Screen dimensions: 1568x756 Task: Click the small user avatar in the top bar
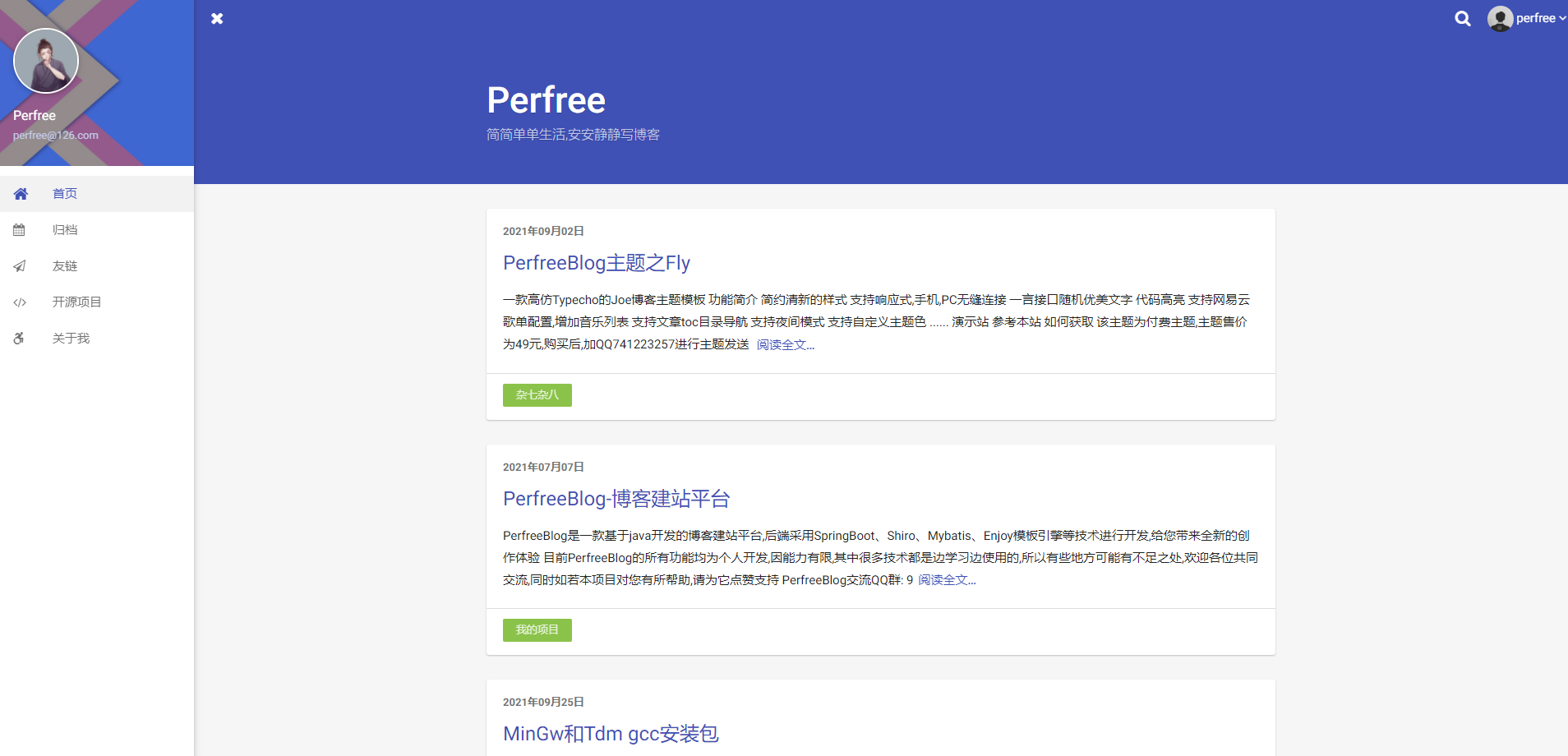tap(1500, 18)
